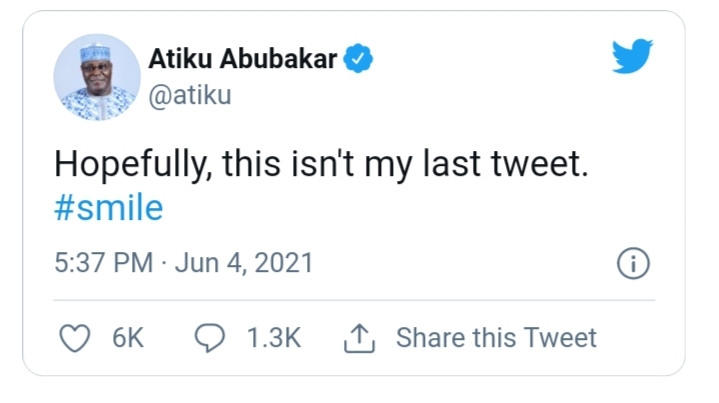Click the share upload arrow icon
Screen dimensions: 719x403
357,338
